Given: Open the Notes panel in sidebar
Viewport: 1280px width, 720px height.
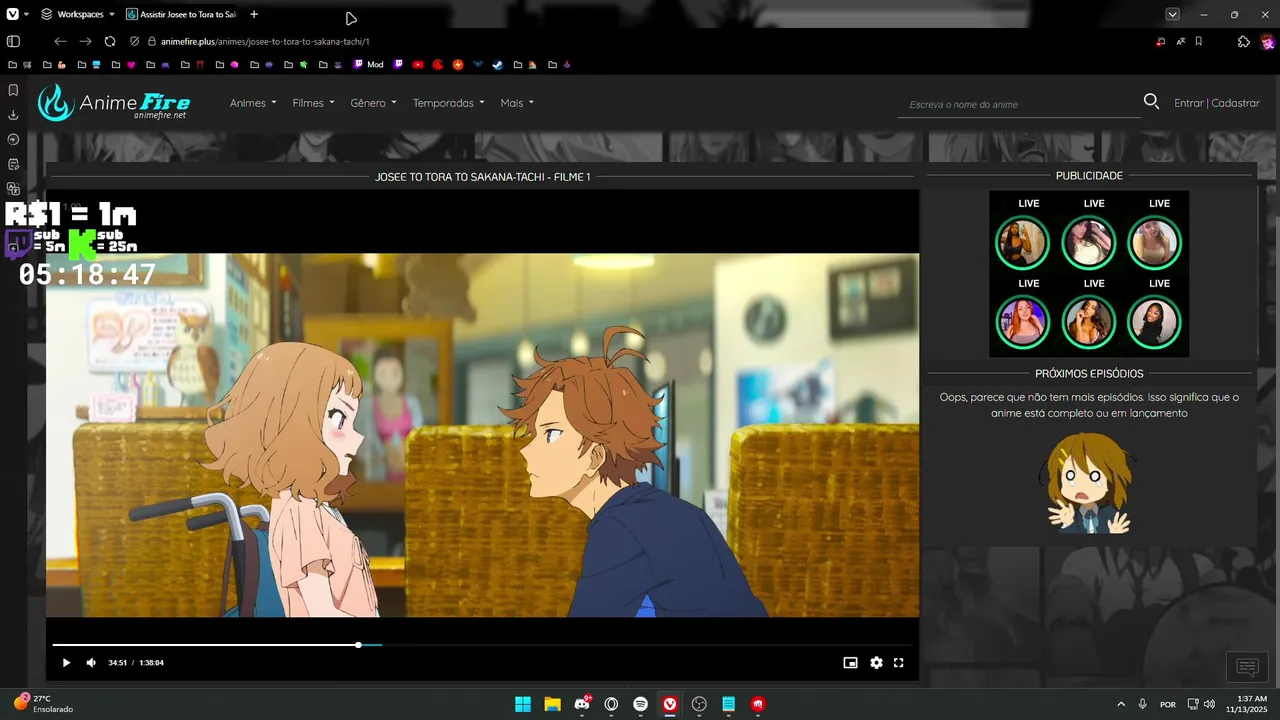Looking at the screenshot, I should tap(13, 164).
